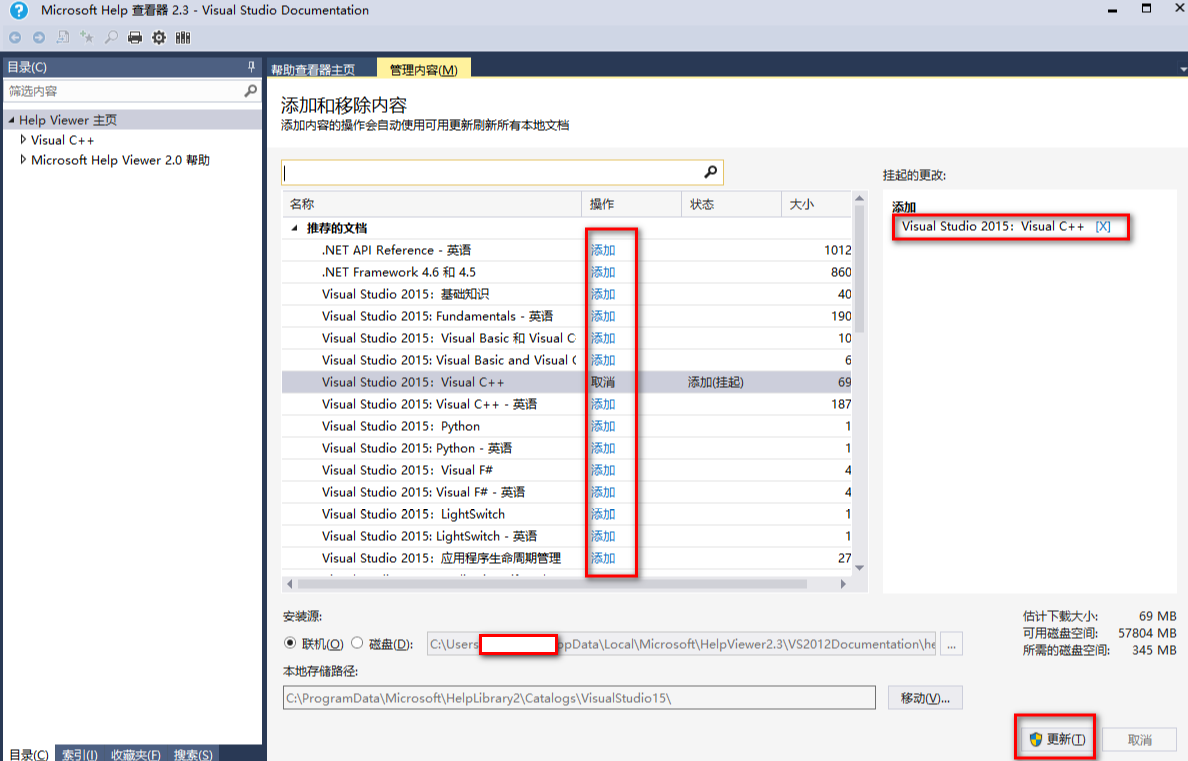The height and width of the screenshot is (761, 1188).
Task: Click the Help Viewer question-mark app icon
Action: [x=18, y=11]
